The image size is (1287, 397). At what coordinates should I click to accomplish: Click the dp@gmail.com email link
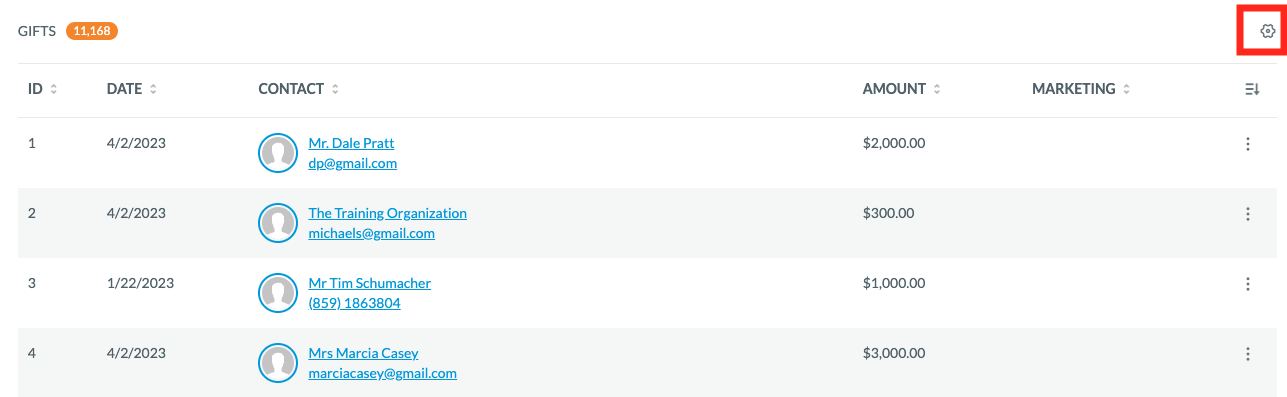coord(352,163)
